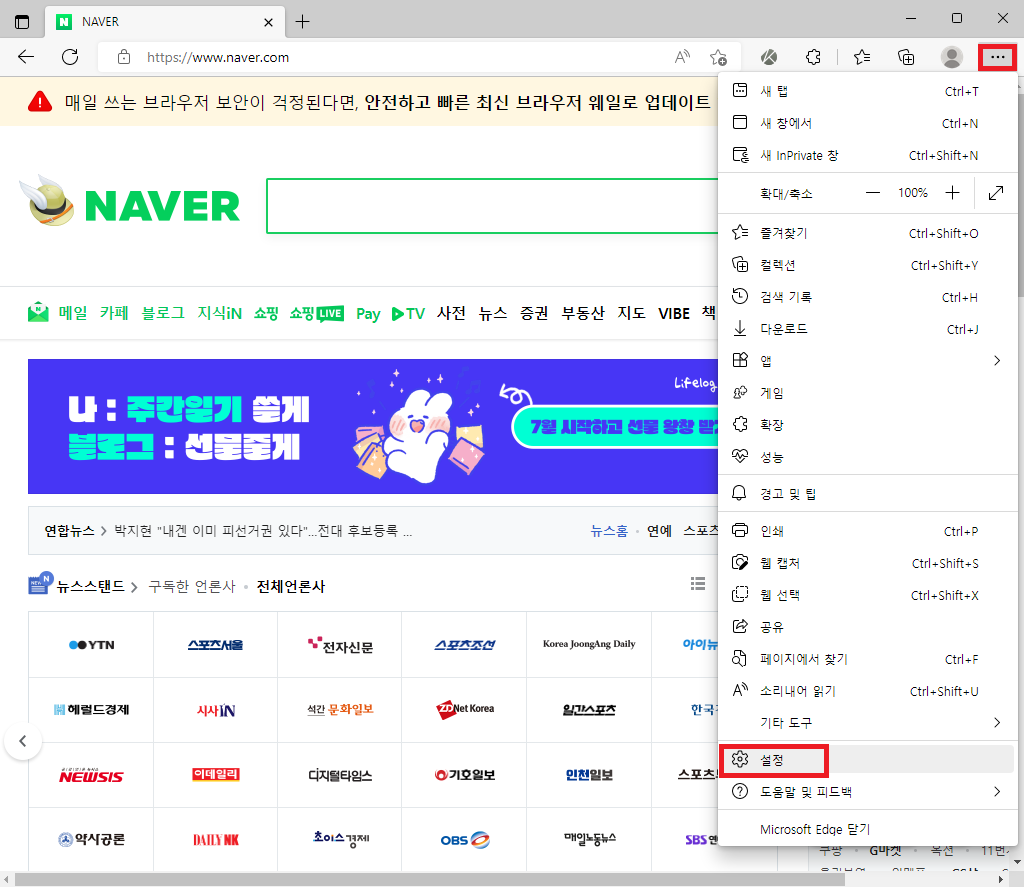The width and height of the screenshot is (1024, 887).
Task: Expand the 앱 submenu
Action: (867, 361)
